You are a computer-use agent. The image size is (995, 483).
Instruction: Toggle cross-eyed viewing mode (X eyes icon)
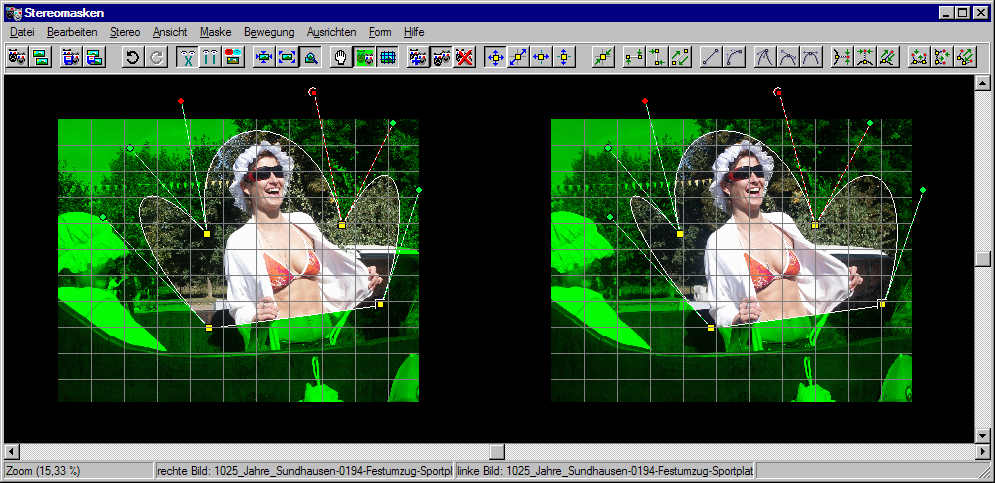click(x=187, y=58)
